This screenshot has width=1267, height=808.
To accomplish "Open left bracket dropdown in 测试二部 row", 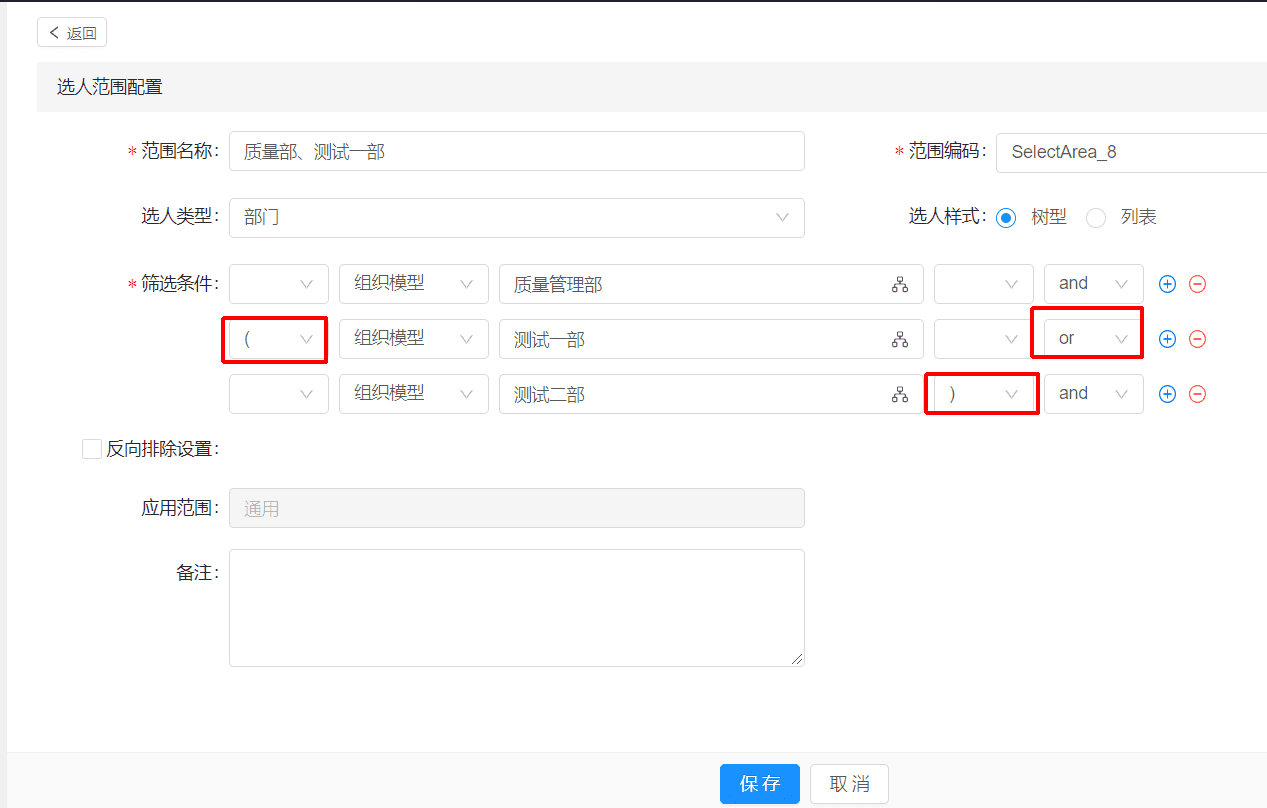I will 279,394.
